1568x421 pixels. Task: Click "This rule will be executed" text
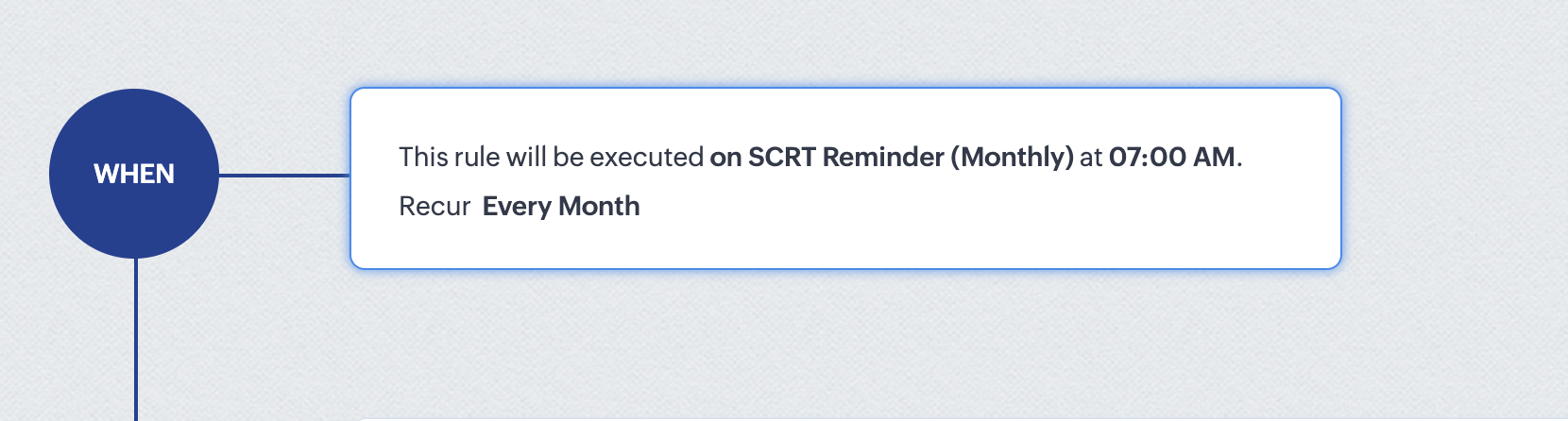(x=552, y=157)
